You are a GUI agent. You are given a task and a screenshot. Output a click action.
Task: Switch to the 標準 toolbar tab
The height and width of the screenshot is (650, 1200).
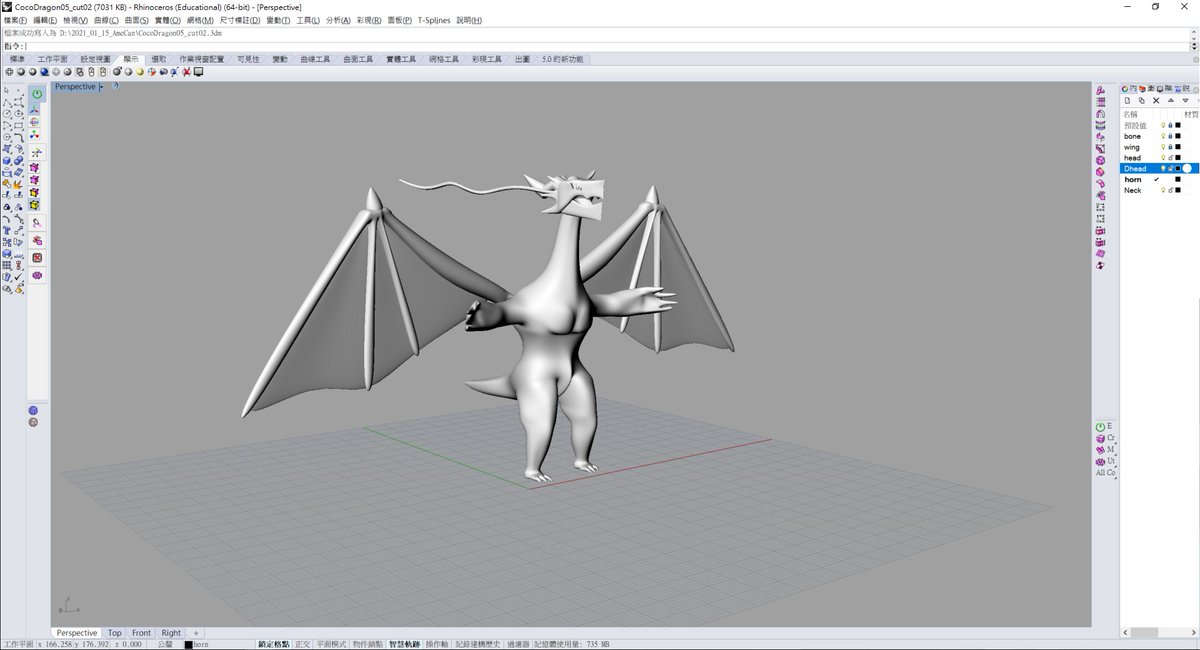17,59
